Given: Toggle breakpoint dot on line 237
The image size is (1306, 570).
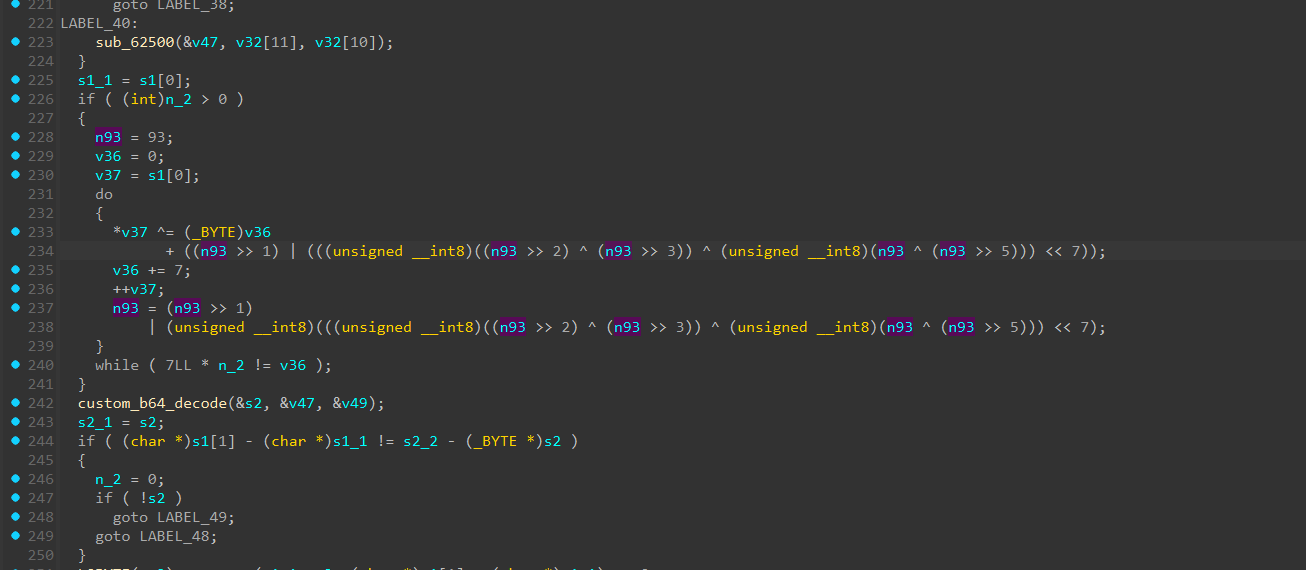Looking at the screenshot, I should 15,308.
